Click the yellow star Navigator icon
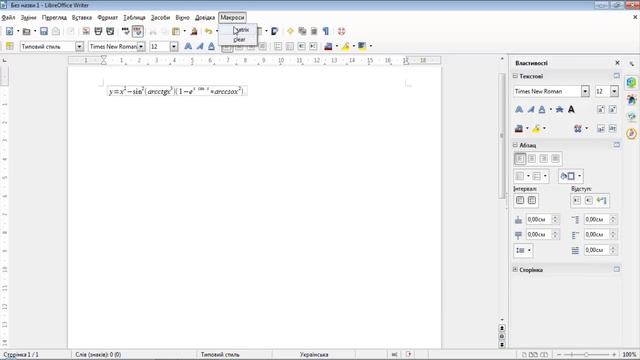The image size is (640, 360). pyautogui.click(x=290, y=31)
